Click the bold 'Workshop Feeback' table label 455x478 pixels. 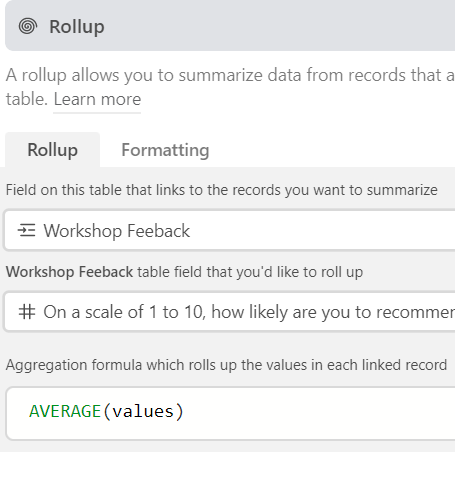(x=69, y=272)
